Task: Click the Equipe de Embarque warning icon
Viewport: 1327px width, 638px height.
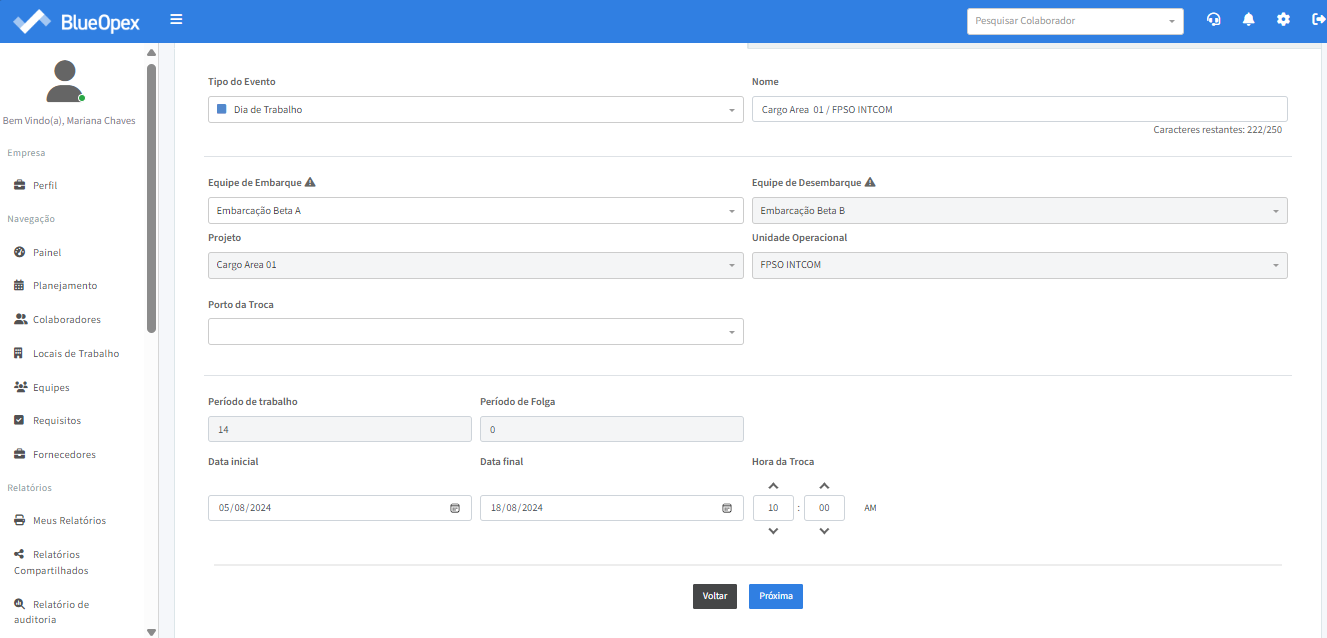Action: (x=310, y=182)
